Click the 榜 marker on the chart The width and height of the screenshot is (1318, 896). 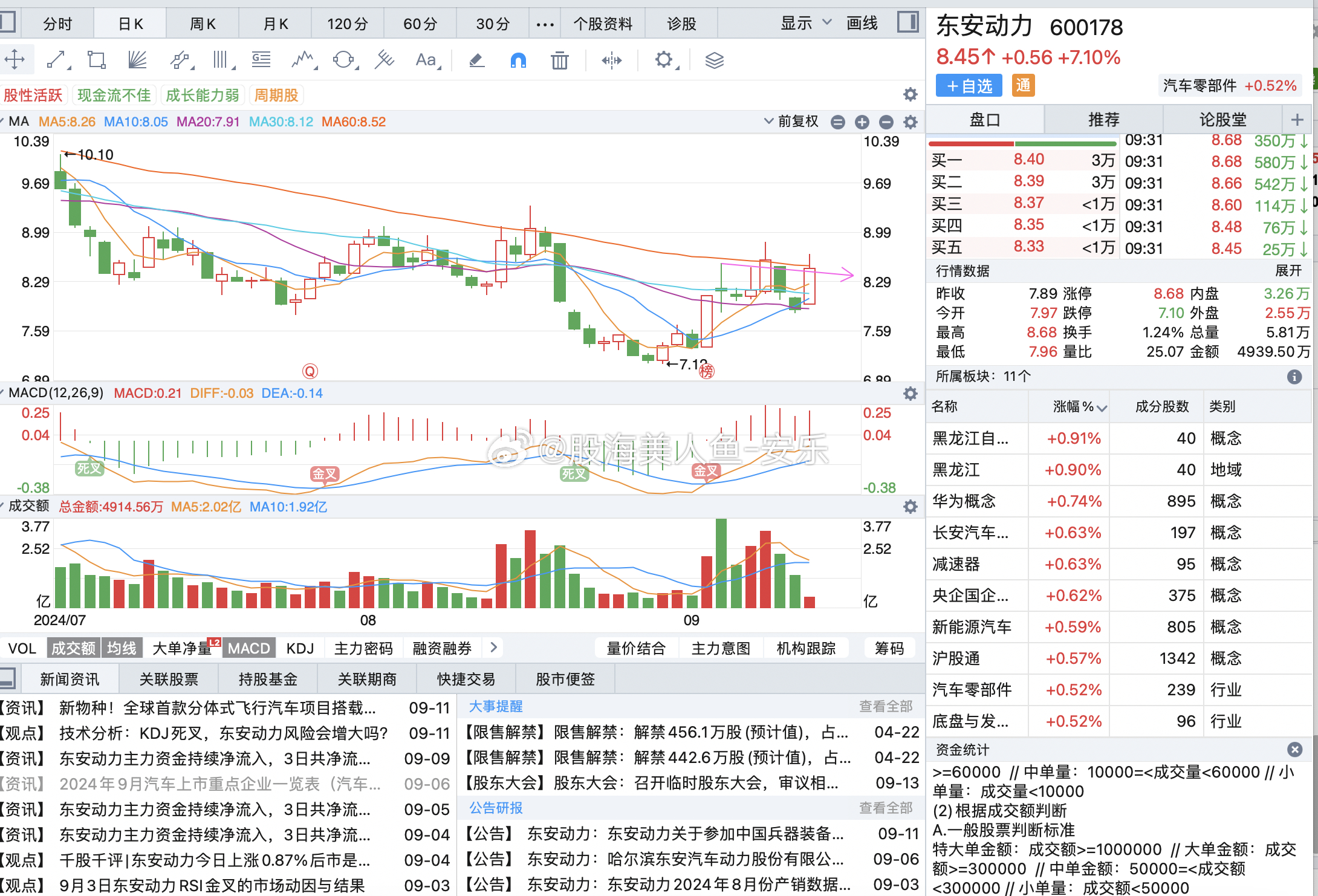[x=707, y=371]
